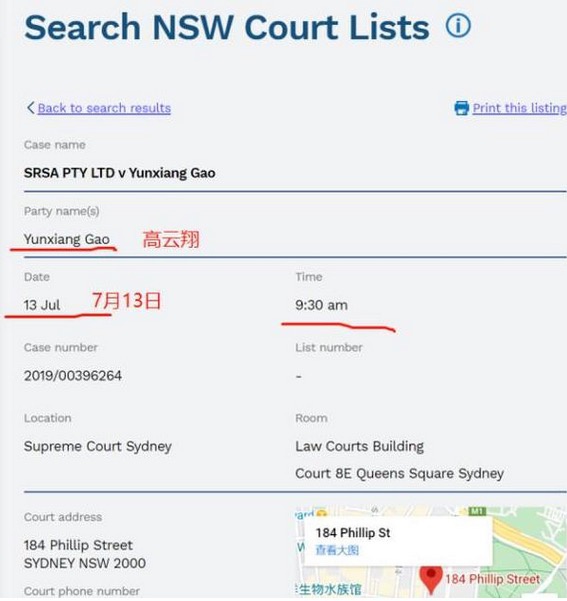Click the Supreme Court Sydney location text

(98, 446)
